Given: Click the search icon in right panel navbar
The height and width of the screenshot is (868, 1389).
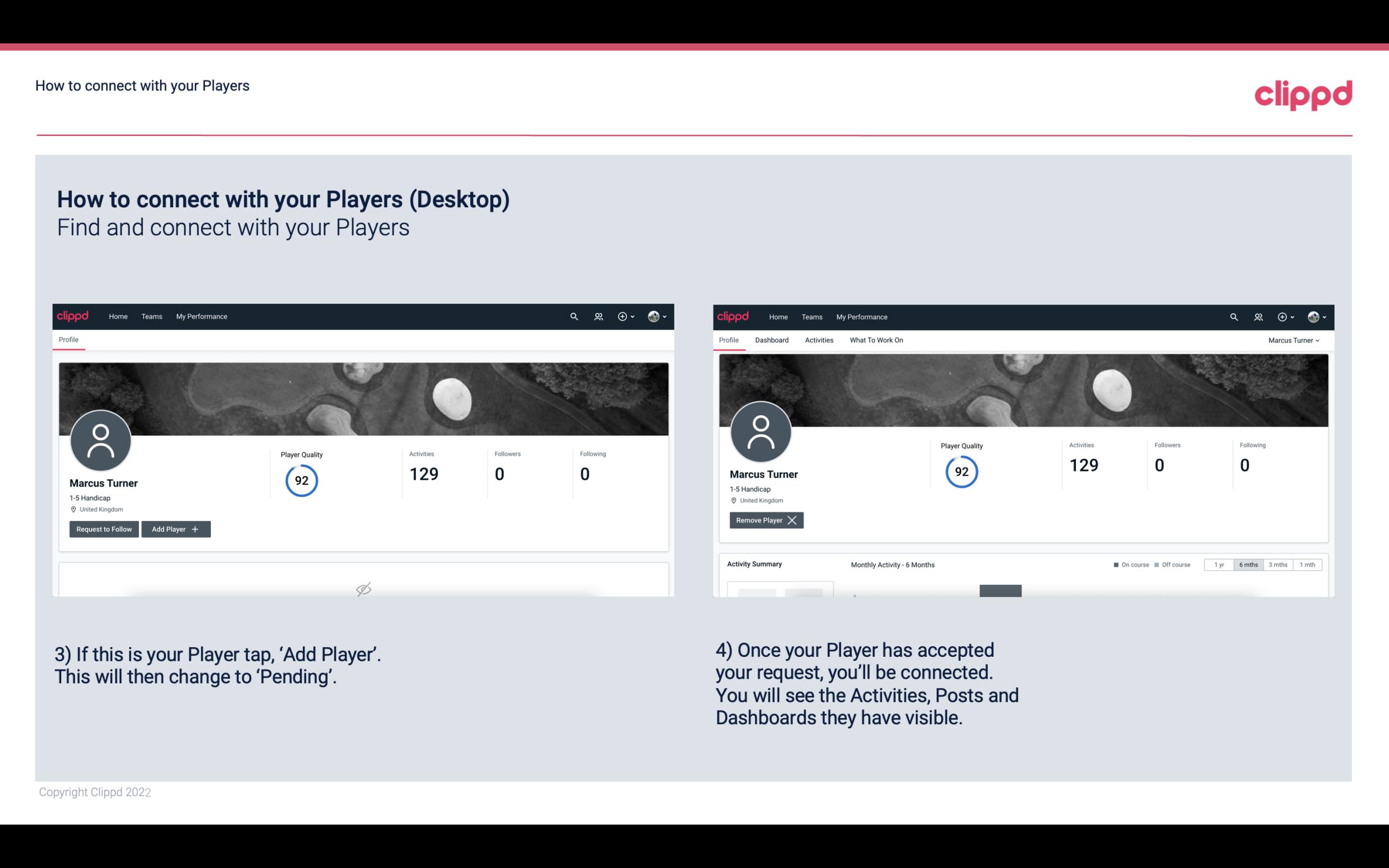Looking at the screenshot, I should pyautogui.click(x=1233, y=317).
